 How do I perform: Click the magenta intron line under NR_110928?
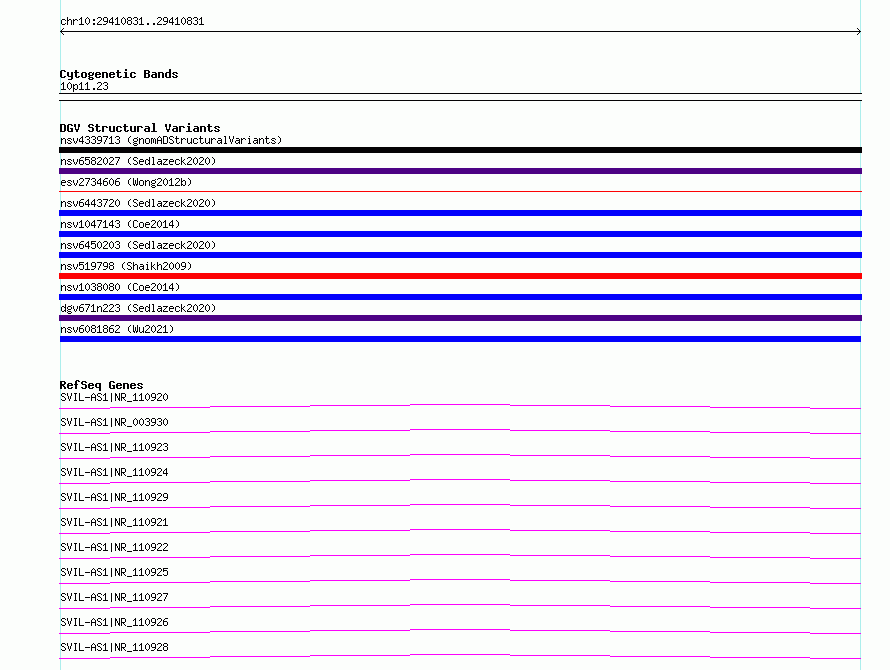460,655
